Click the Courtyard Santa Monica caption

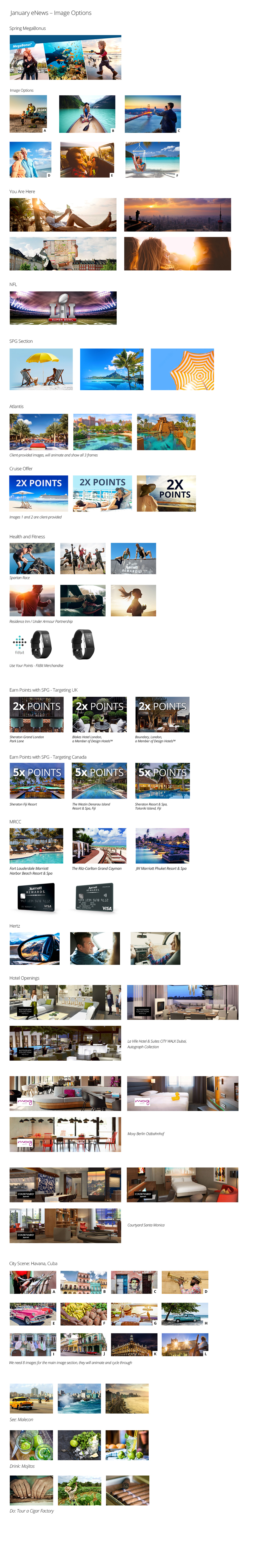146,1225
